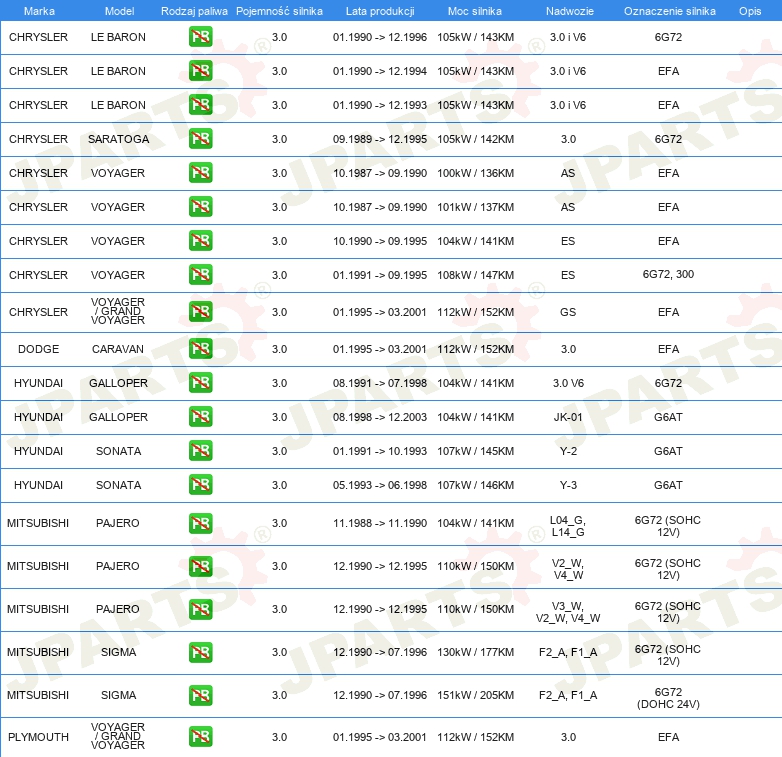
Task: Click fuel icon for Hyundai Galloper JK-01
Action: 200,417
